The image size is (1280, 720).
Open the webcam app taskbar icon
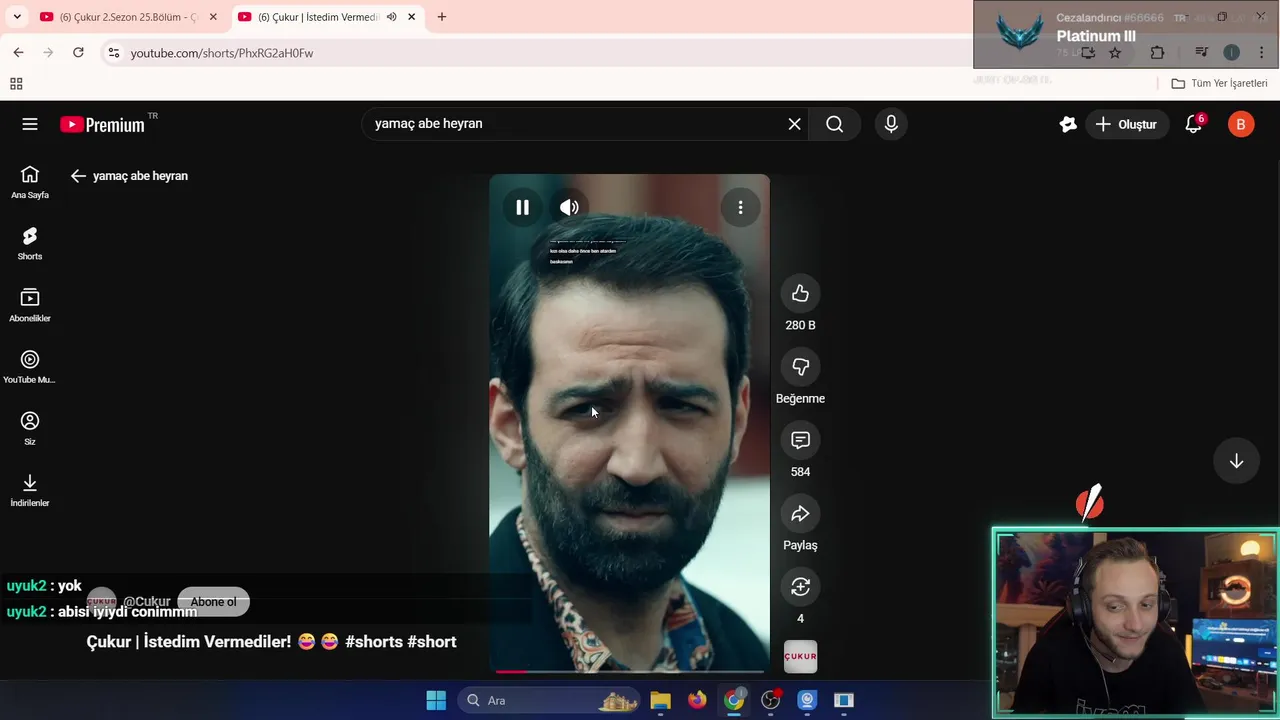coord(808,700)
